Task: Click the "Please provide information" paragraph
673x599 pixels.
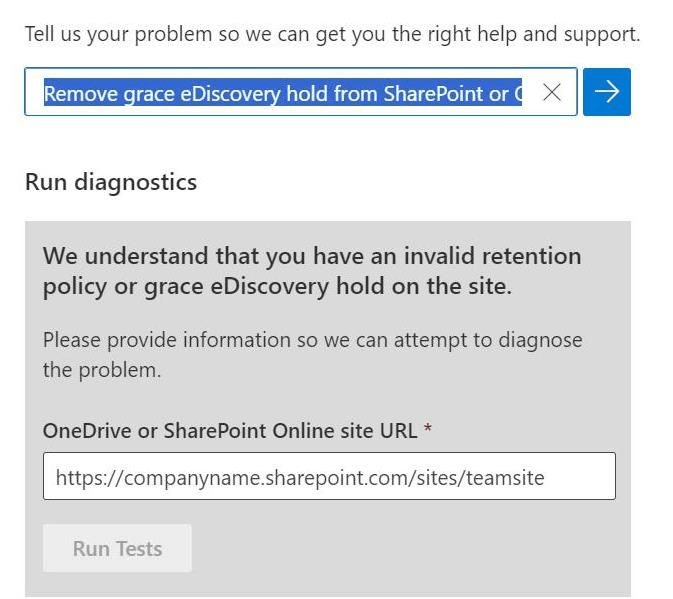Action: click(x=312, y=355)
